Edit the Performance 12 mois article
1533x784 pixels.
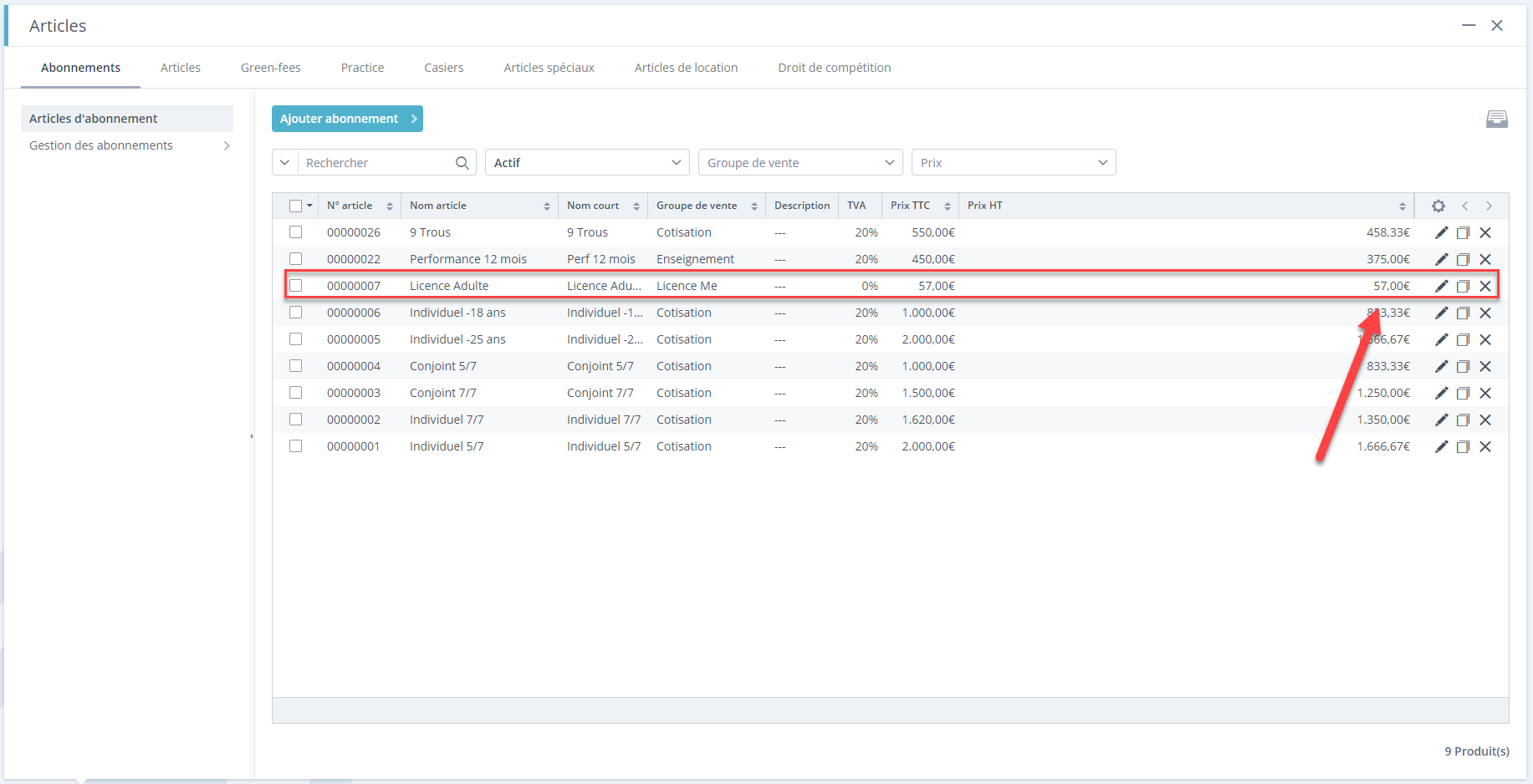(x=1441, y=259)
